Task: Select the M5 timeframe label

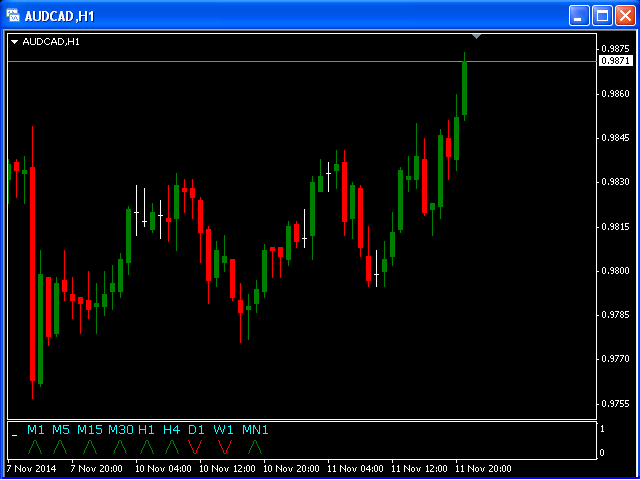Action: click(62, 430)
